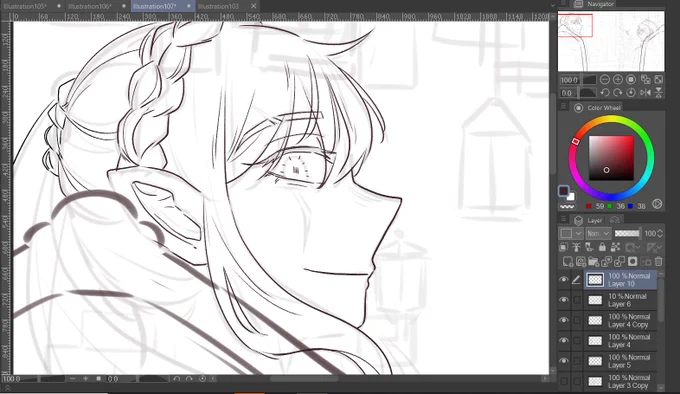The width and height of the screenshot is (680, 394).
Task: Click the Color Wheel tab icon
Action: [x=578, y=107]
